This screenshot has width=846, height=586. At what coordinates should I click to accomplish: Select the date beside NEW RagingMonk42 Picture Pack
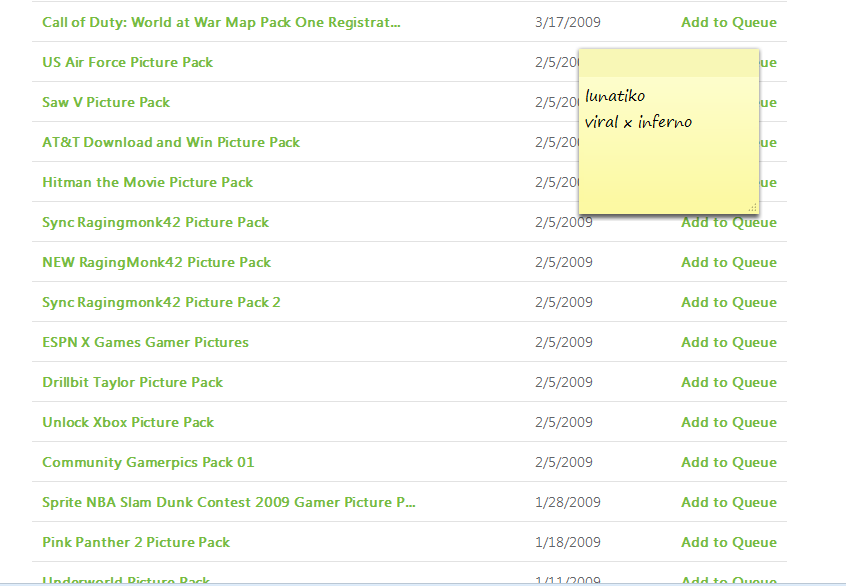564,262
